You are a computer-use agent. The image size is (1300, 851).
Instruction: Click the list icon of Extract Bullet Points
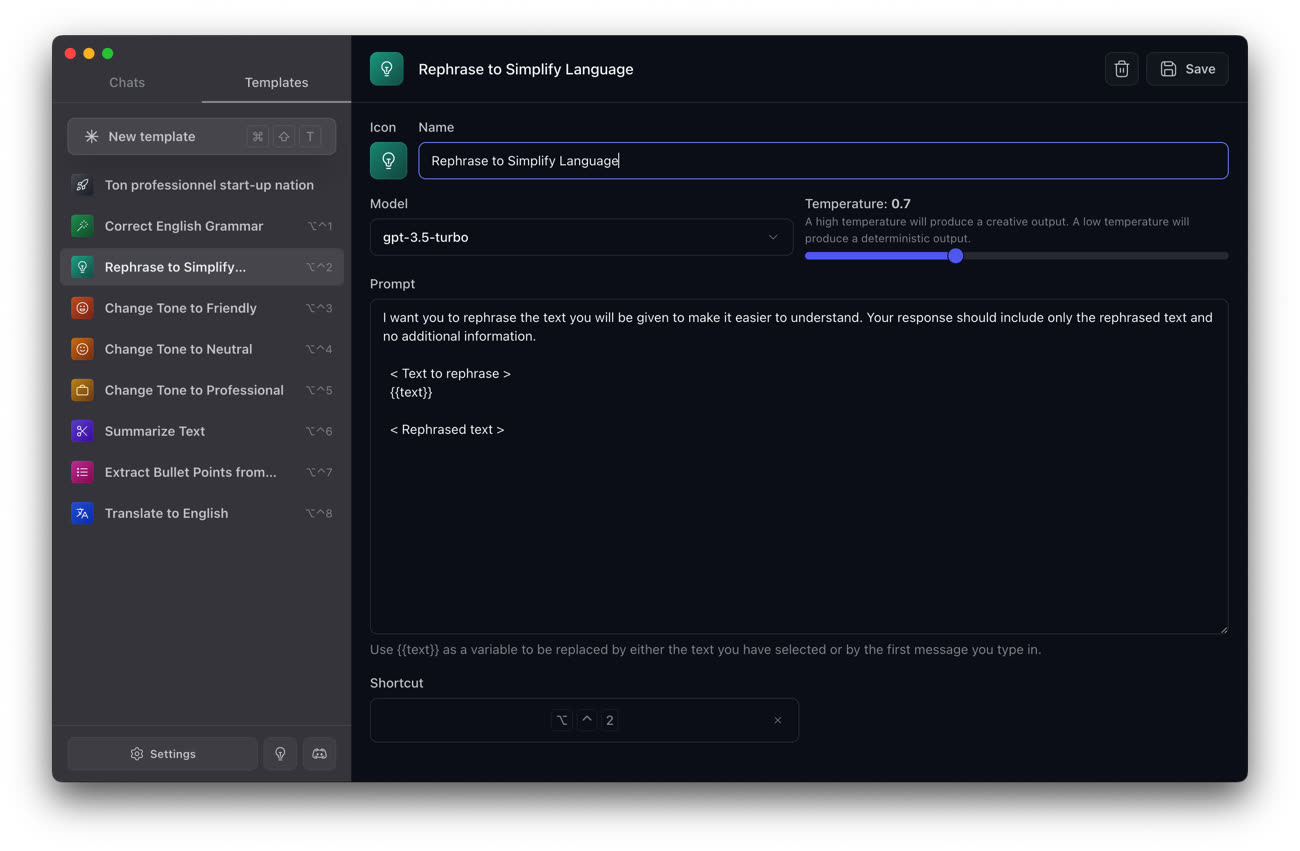click(82, 472)
